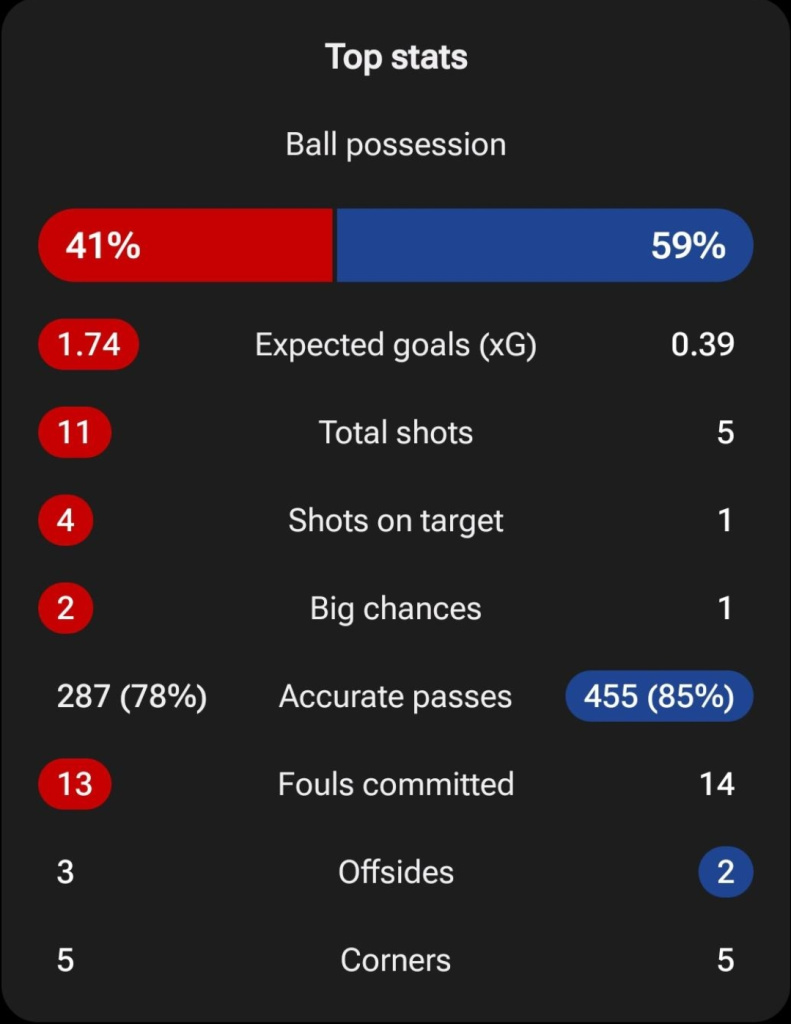Click the Fouls committed label
This screenshot has height=1024, width=791.
396,784
